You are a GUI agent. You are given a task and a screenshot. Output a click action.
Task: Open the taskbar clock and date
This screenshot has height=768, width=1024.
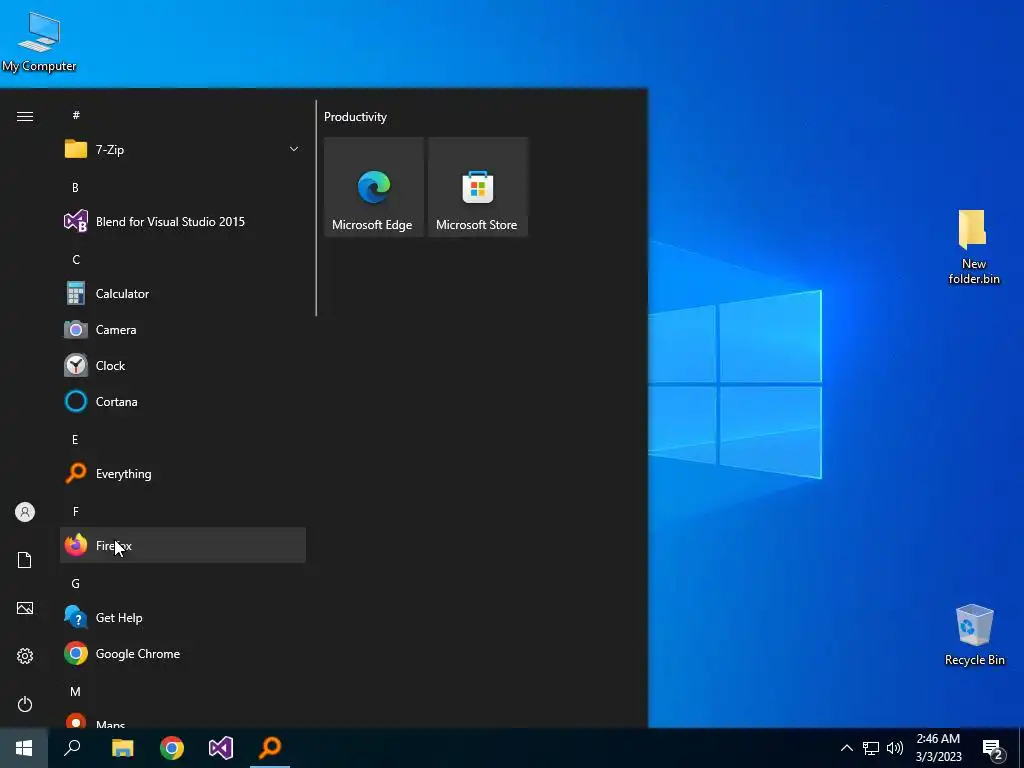point(938,748)
